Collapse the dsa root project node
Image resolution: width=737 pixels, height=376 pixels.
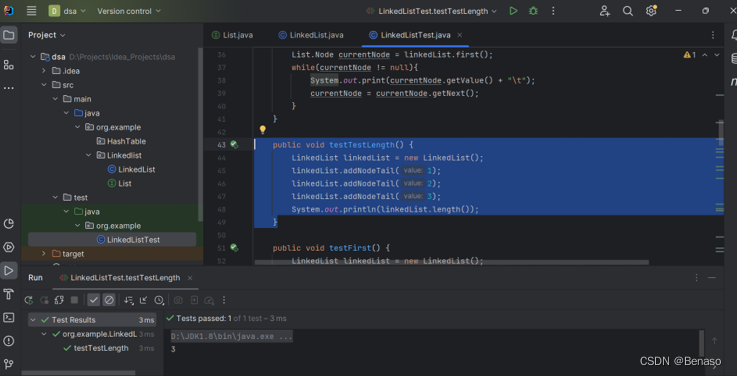coord(33,57)
